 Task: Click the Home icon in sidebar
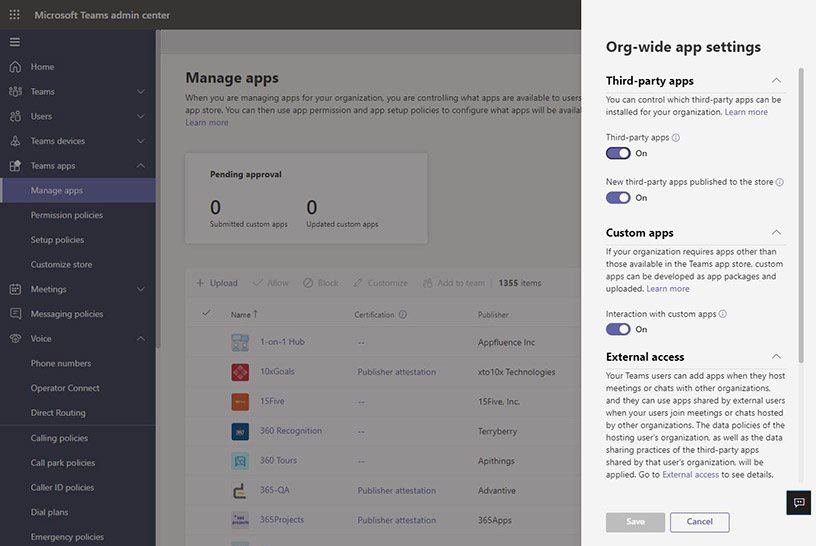(15, 67)
